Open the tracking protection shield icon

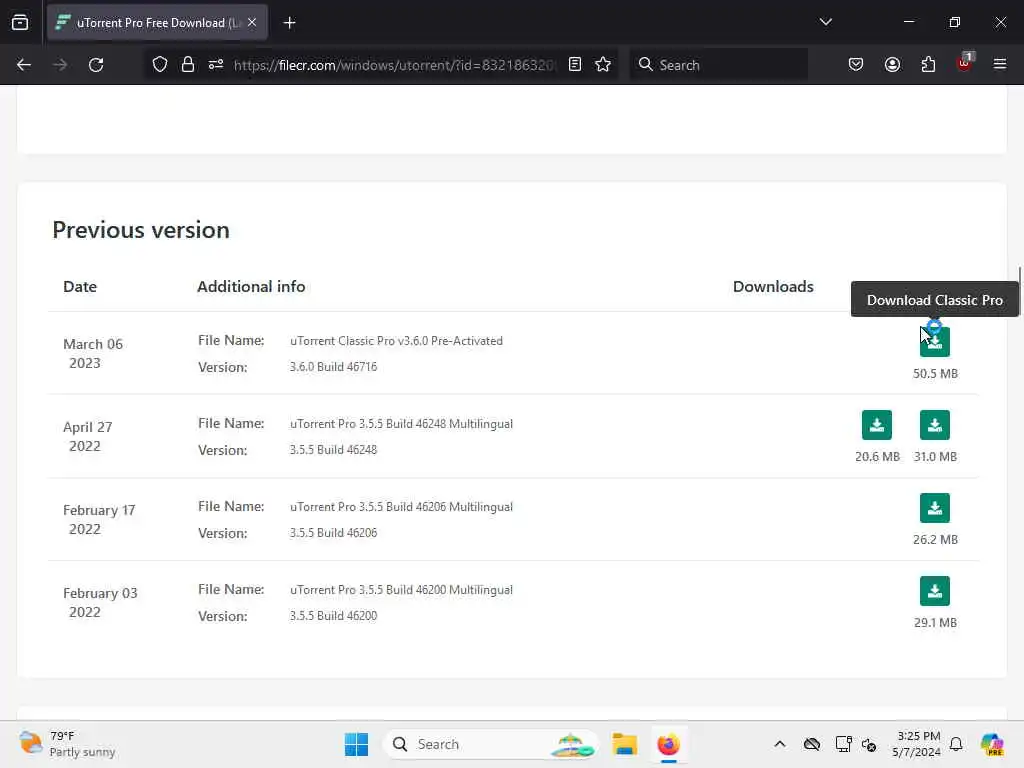[x=160, y=65]
